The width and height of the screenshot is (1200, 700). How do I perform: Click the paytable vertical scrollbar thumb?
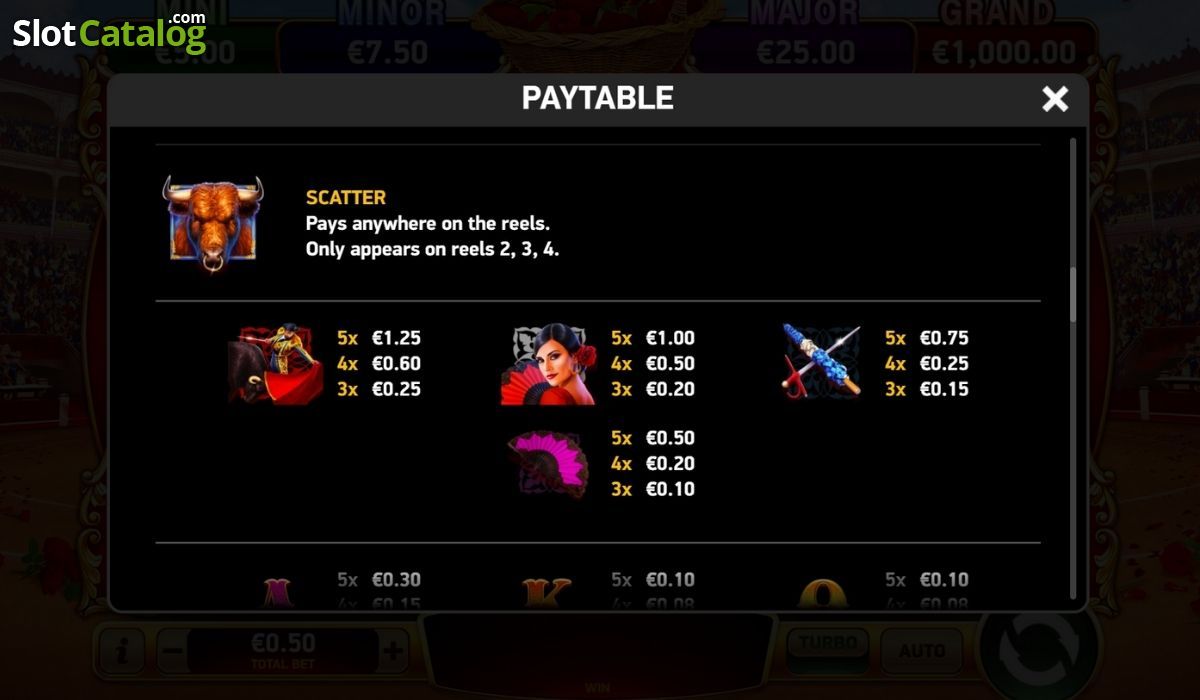(1074, 294)
